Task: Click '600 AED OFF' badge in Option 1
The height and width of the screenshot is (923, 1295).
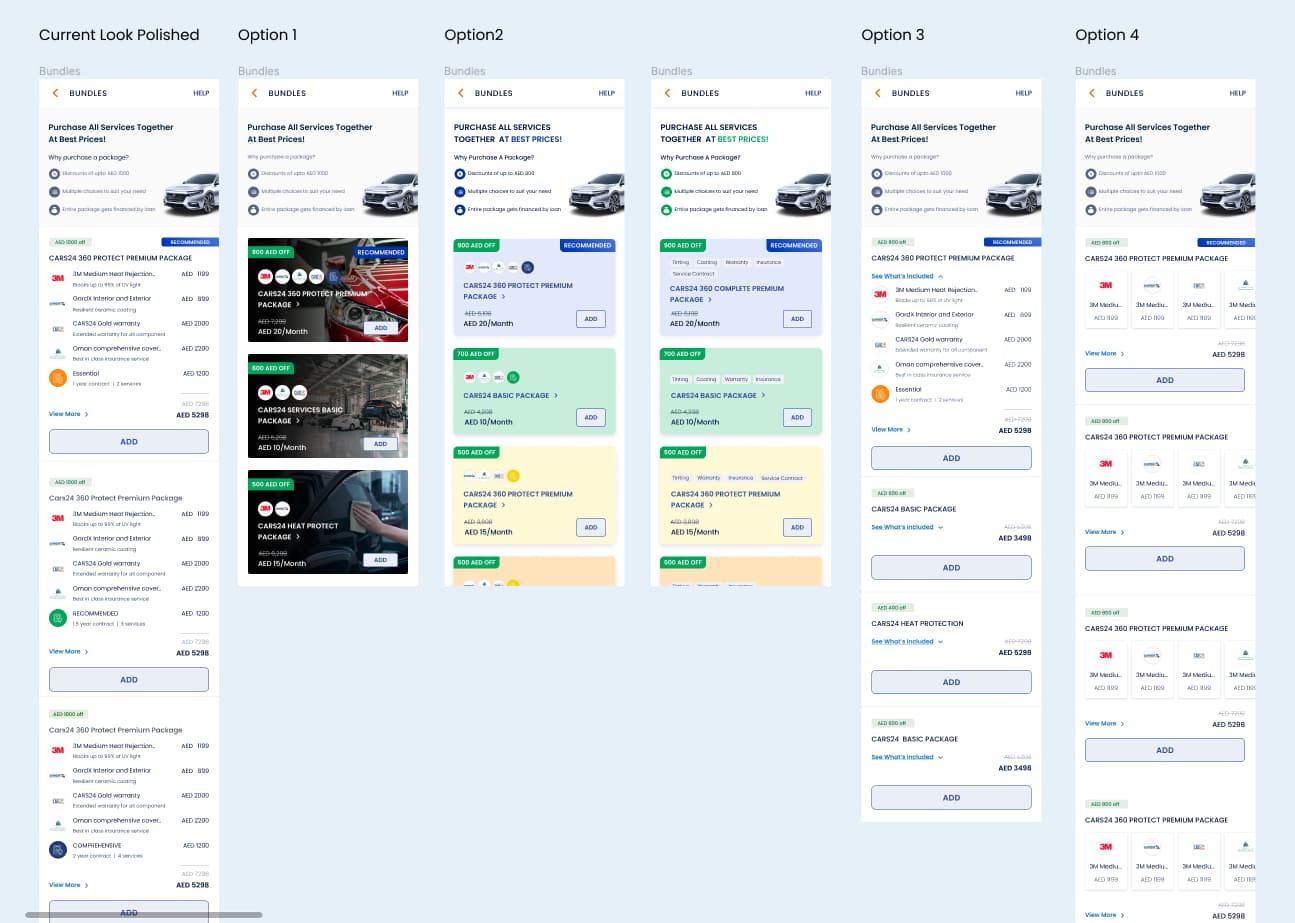Action: click(271, 368)
